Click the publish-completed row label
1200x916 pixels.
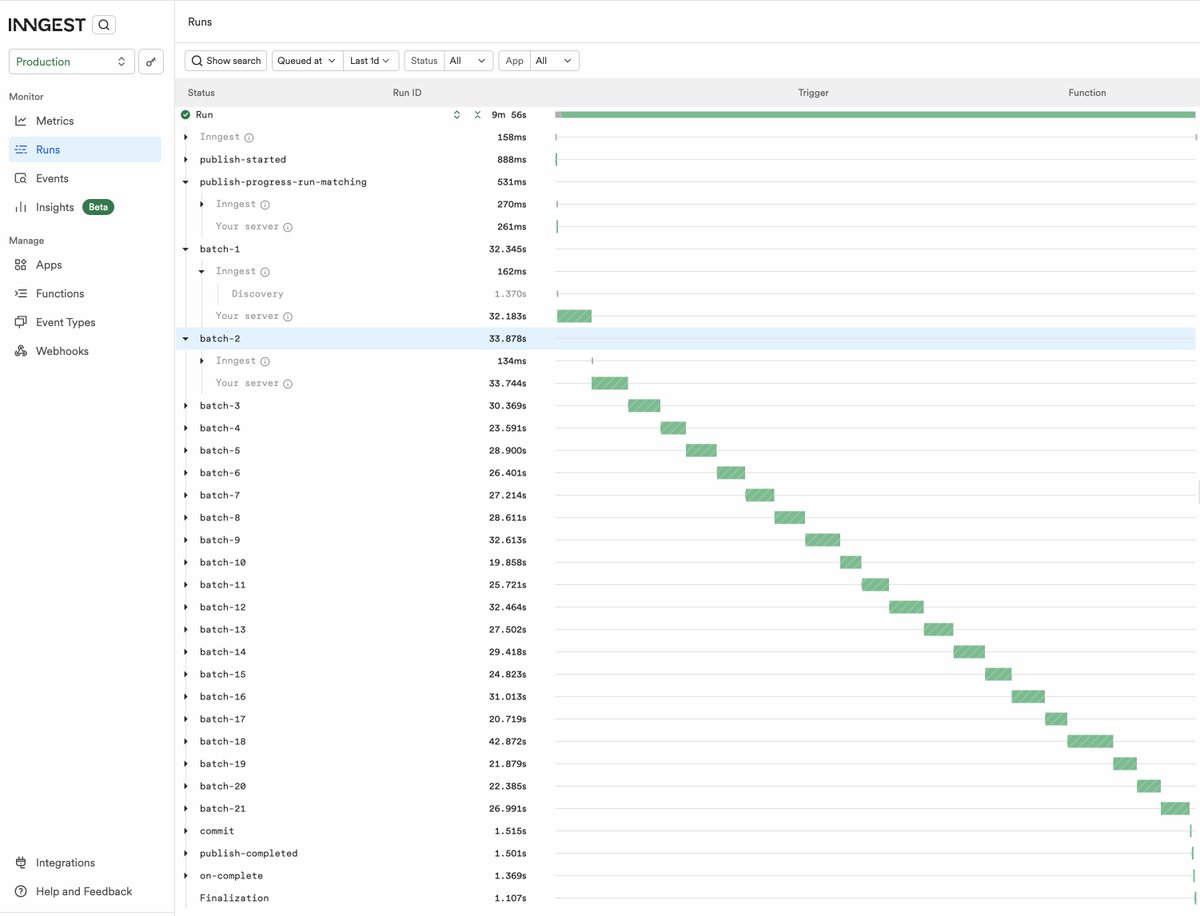pos(249,854)
